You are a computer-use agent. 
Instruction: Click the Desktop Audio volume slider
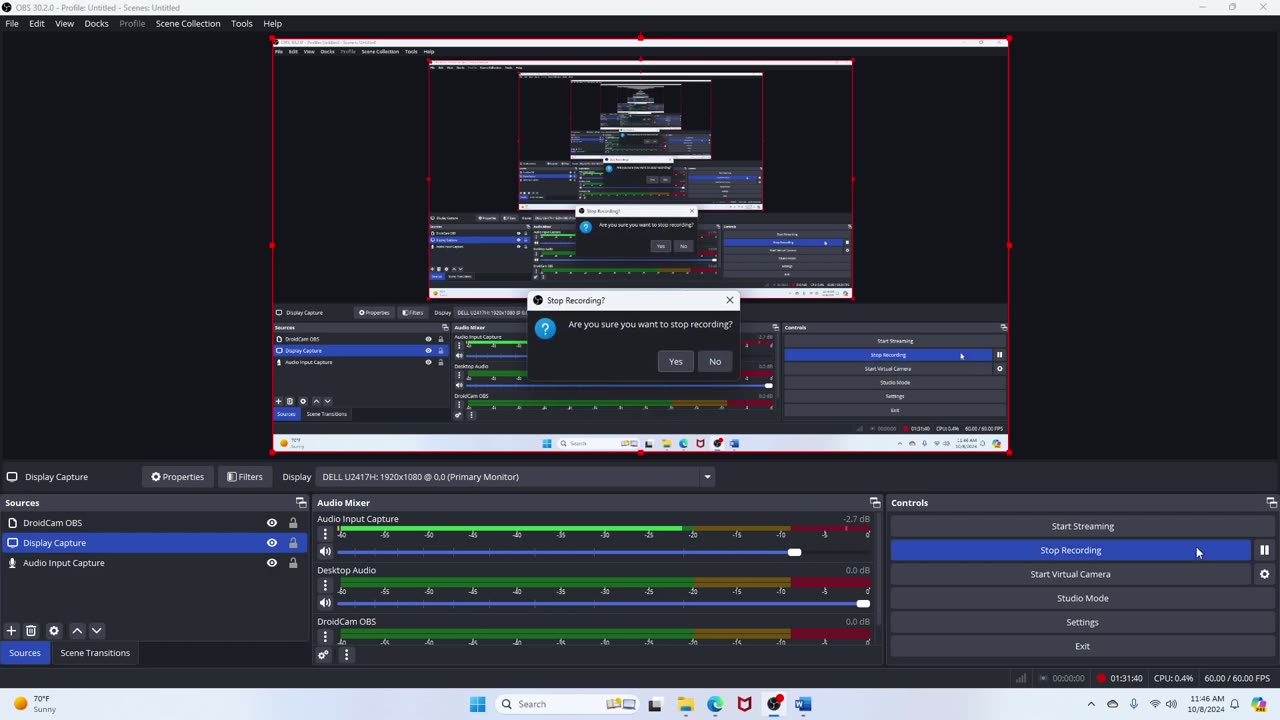pyautogui.click(x=604, y=603)
